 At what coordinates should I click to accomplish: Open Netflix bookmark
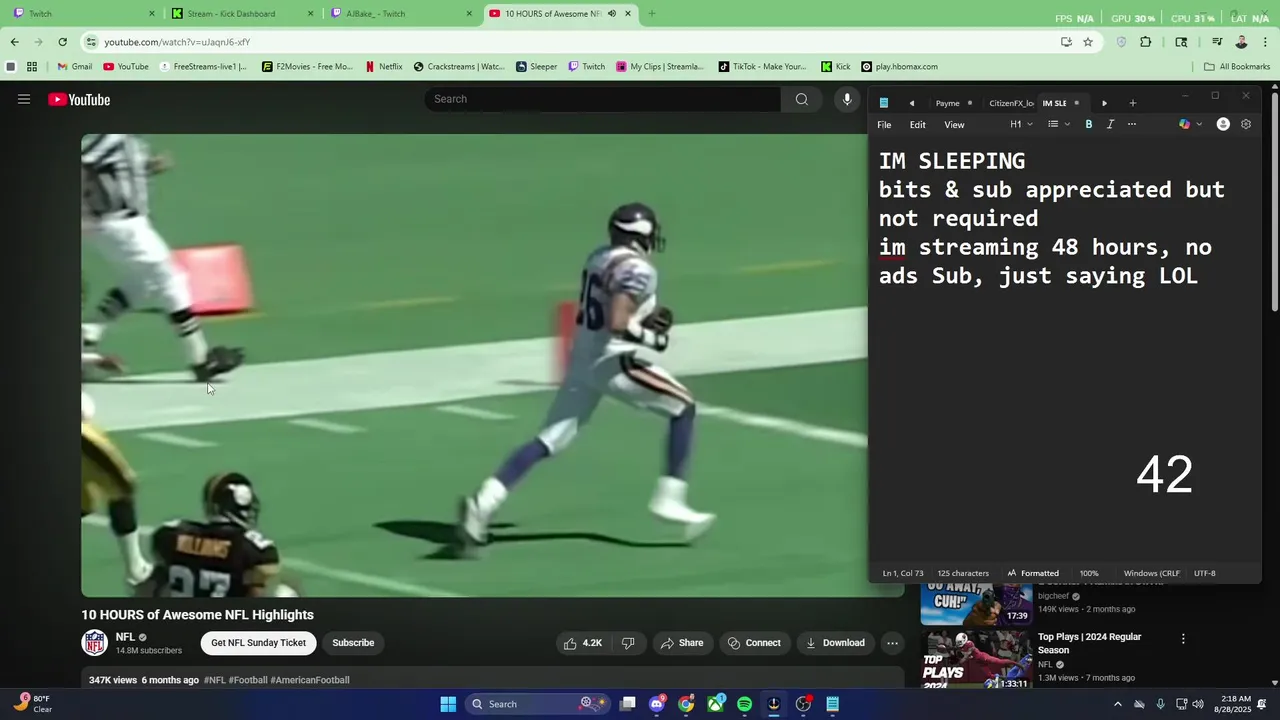tap(384, 67)
